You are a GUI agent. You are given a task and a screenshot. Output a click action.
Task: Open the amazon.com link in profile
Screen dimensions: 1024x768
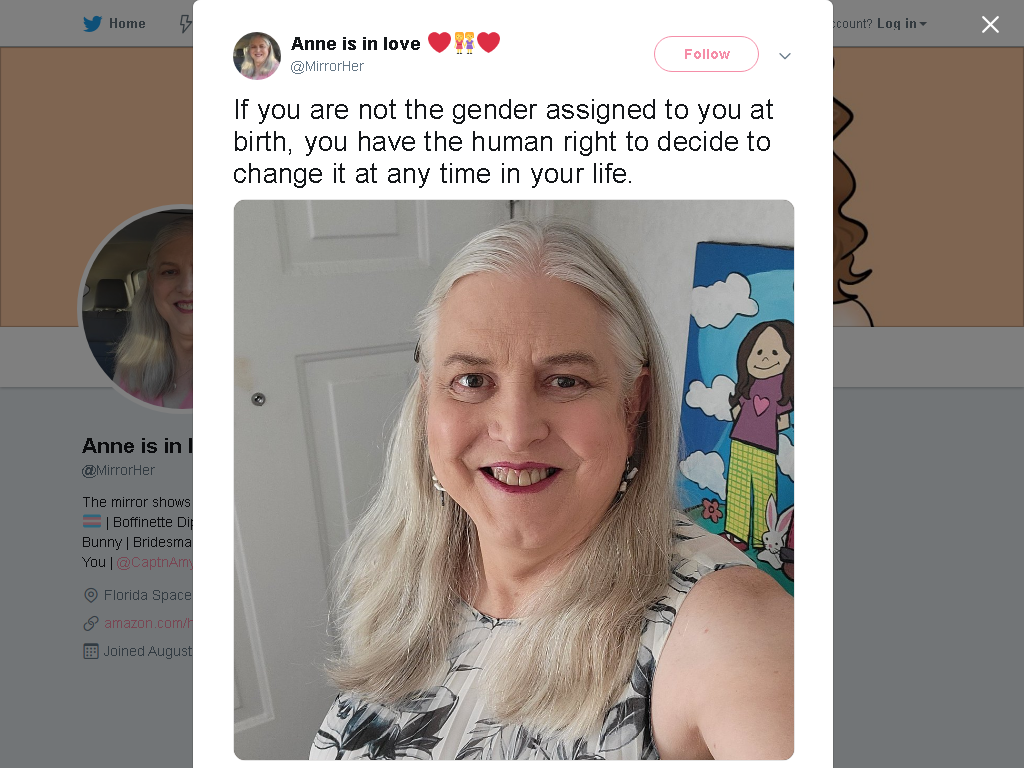[148, 623]
